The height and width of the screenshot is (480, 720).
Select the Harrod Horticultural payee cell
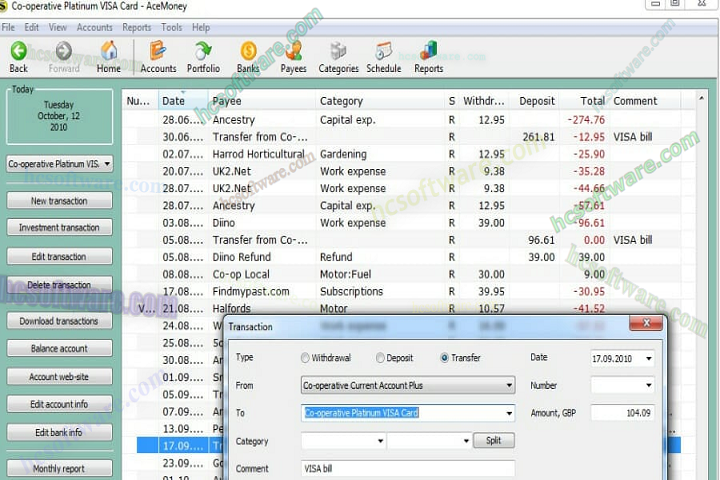[x=258, y=154]
